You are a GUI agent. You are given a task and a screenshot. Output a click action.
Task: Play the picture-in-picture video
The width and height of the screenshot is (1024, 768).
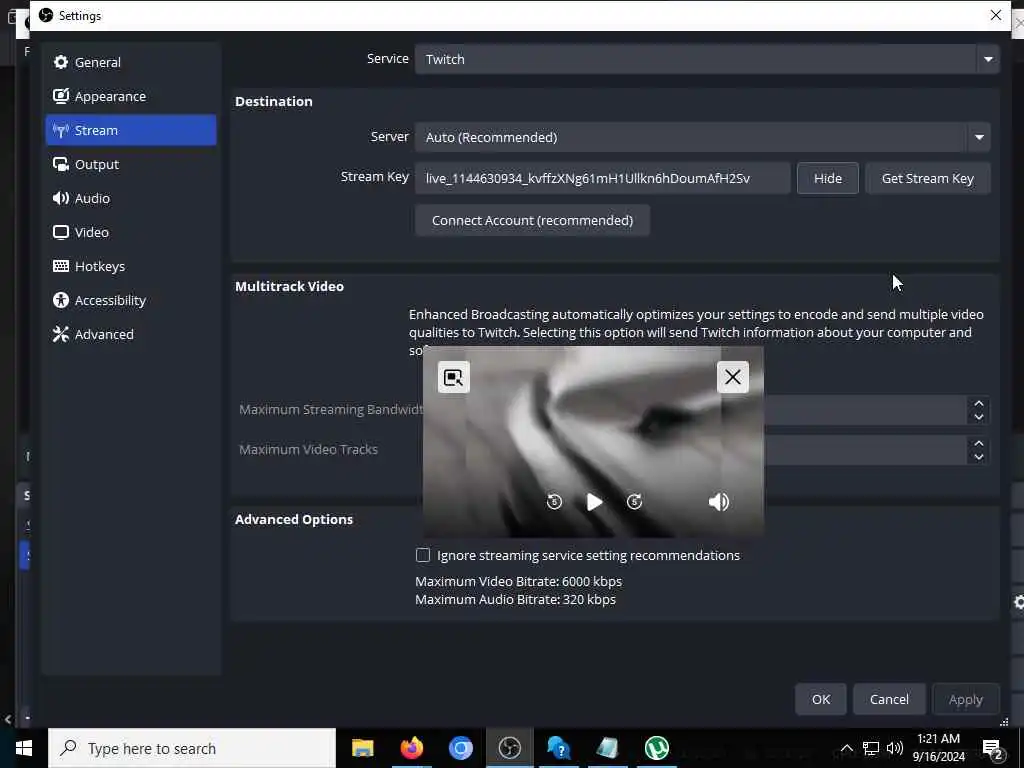pos(594,502)
